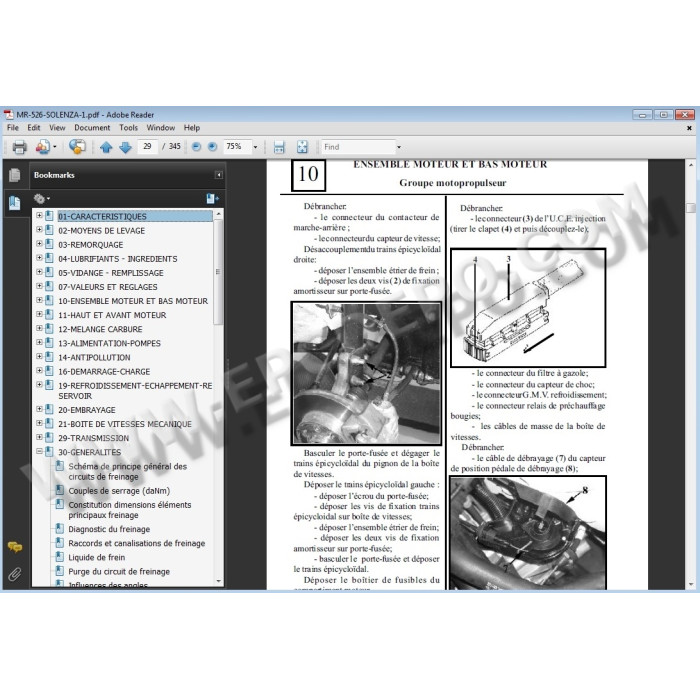The height and width of the screenshot is (700, 700).
Task: Expand 20-EMBRAYAGE bookmark
Action: pyautogui.click(x=39, y=409)
